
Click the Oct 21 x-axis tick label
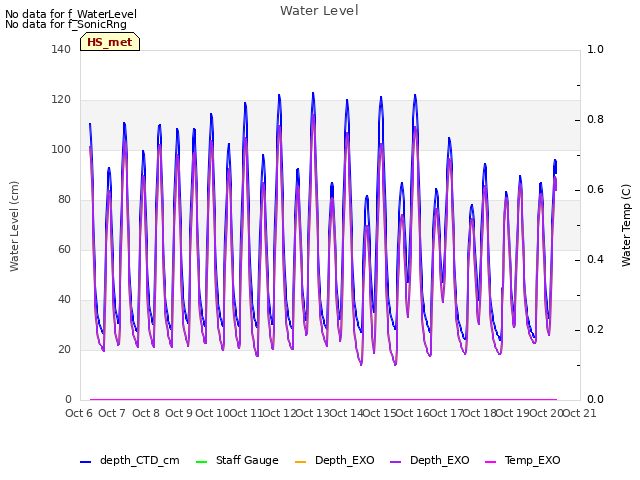tap(580, 413)
